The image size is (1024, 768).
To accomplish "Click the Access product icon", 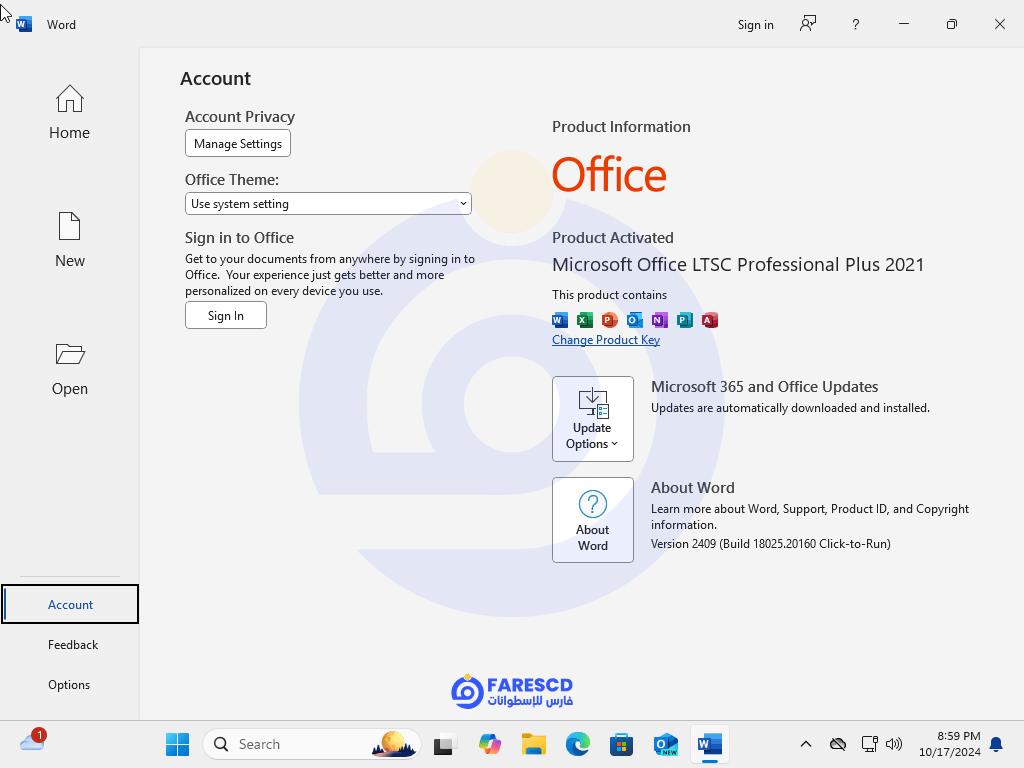I will tap(709, 320).
